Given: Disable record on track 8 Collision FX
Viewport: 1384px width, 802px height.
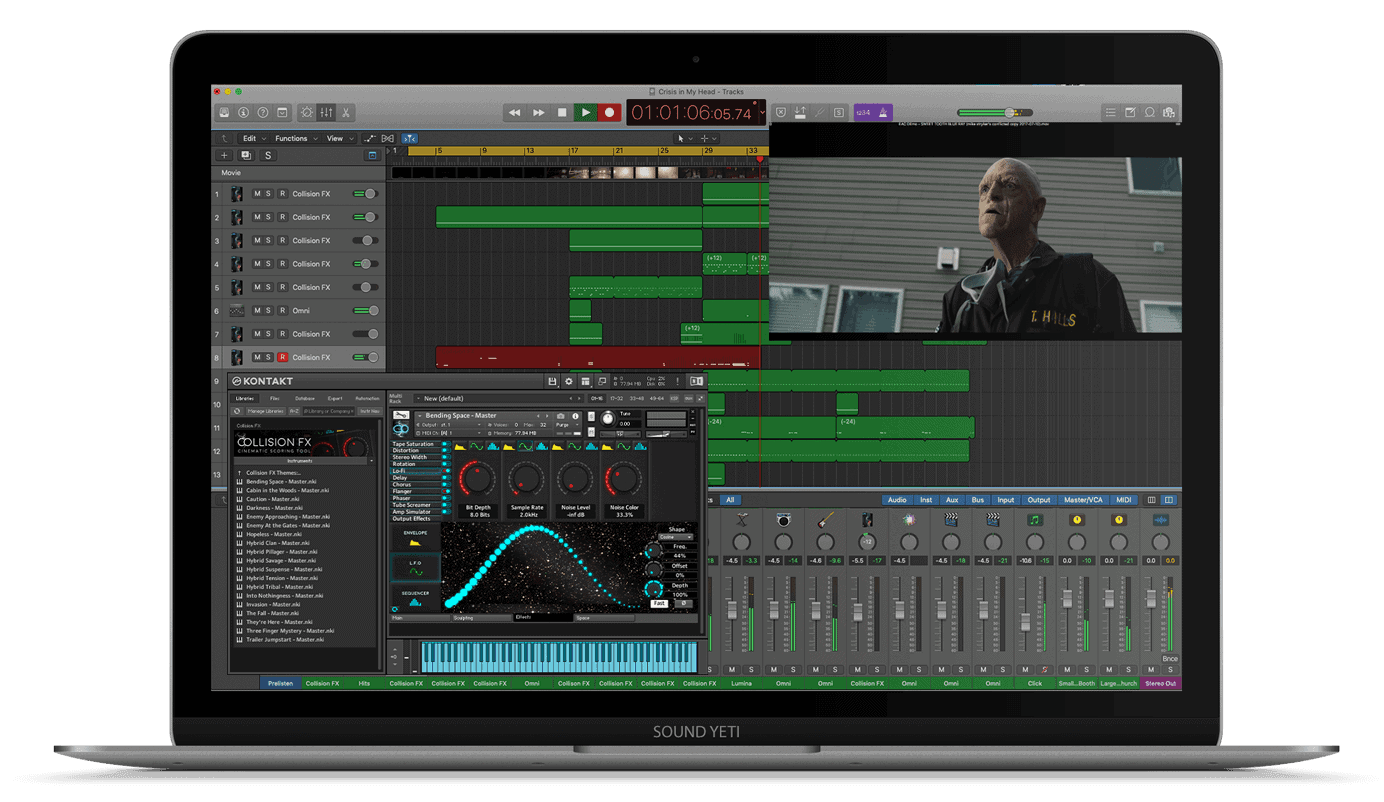Looking at the screenshot, I should [282, 357].
